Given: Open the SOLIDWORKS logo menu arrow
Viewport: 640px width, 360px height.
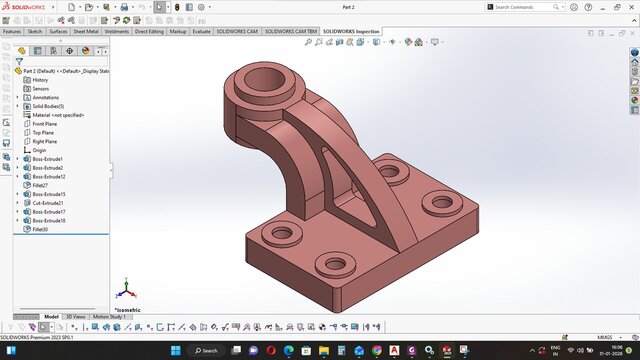Looking at the screenshot, I should (x=53, y=7).
